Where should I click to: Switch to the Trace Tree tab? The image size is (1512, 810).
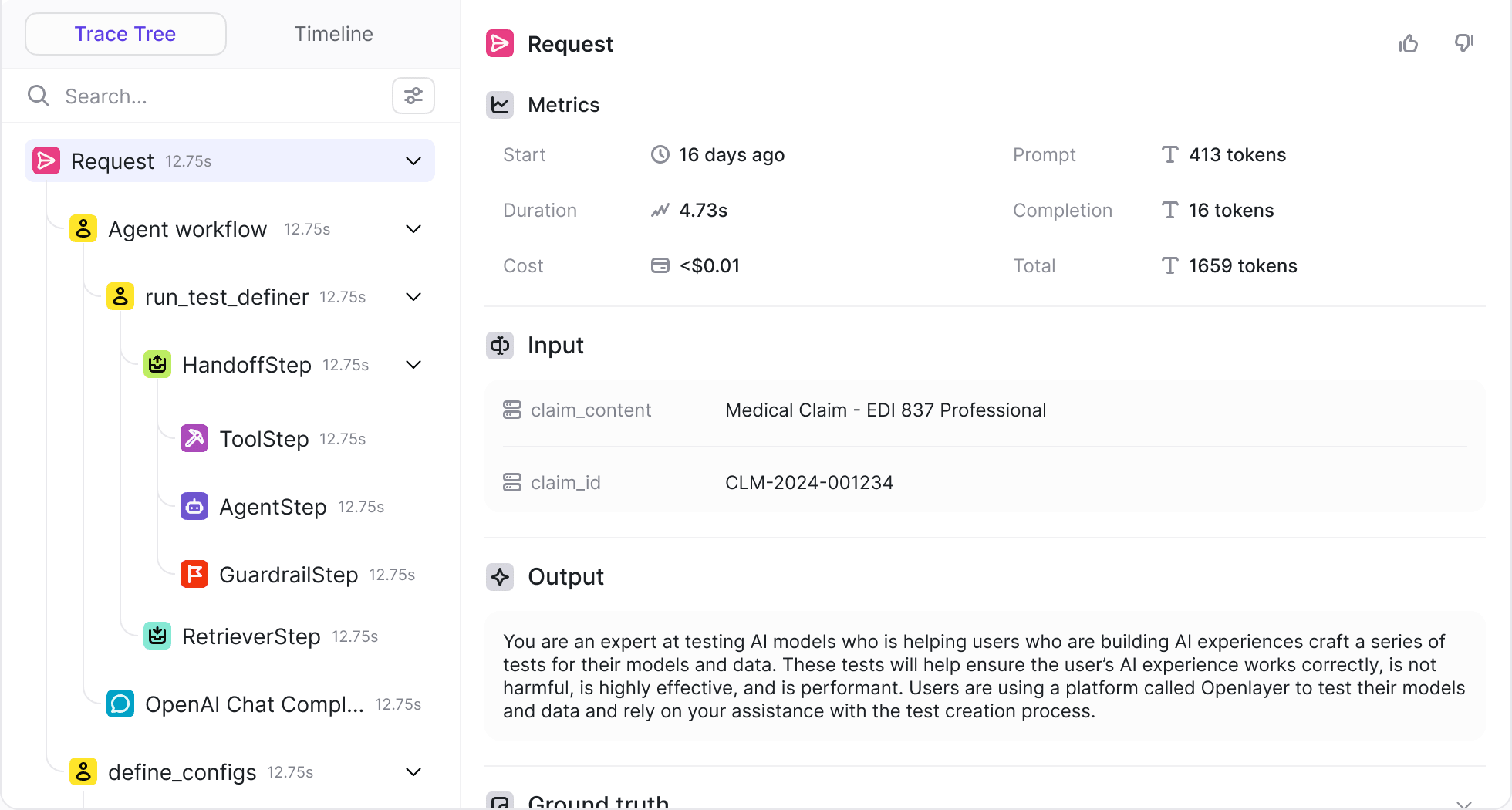click(x=126, y=34)
